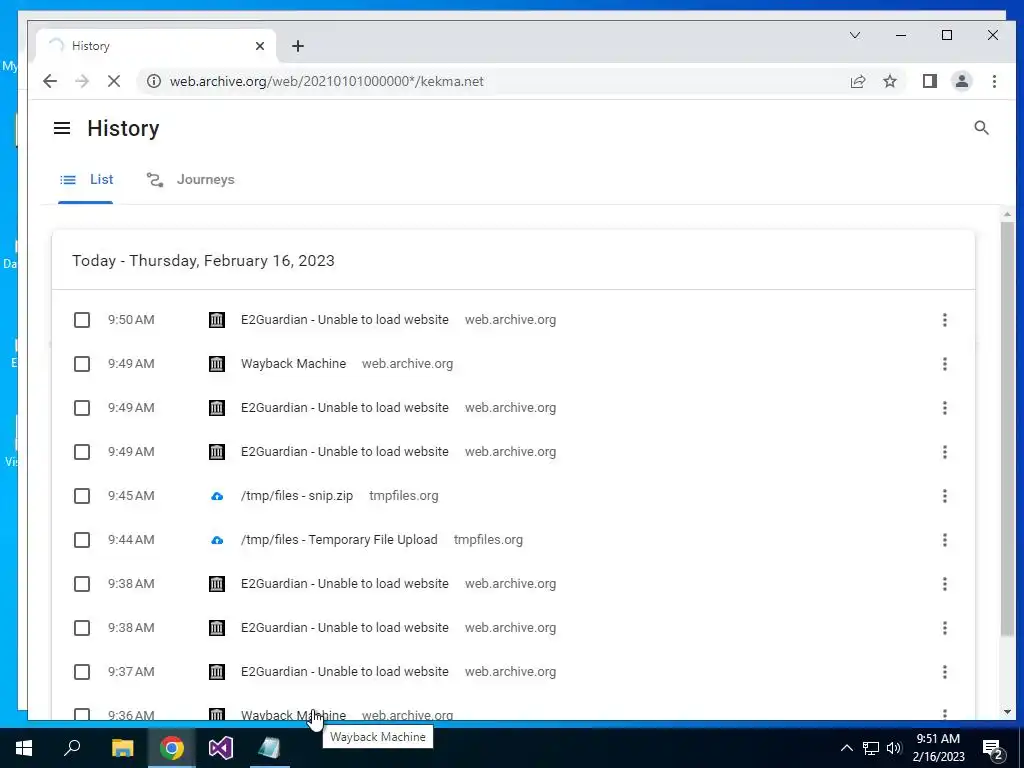Open Windows taskbar search
1024x768 pixels.
tap(72, 748)
